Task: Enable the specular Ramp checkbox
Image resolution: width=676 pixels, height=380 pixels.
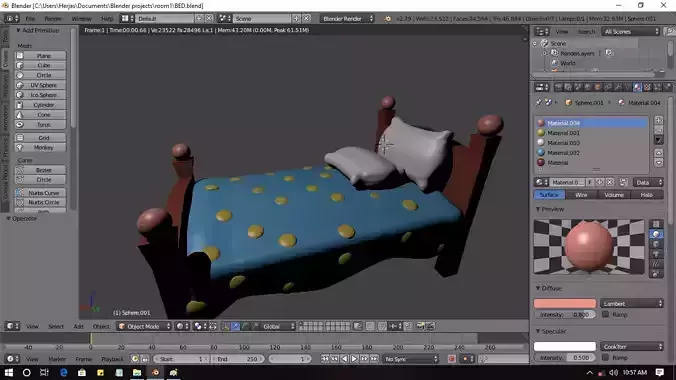Action: [x=606, y=358]
